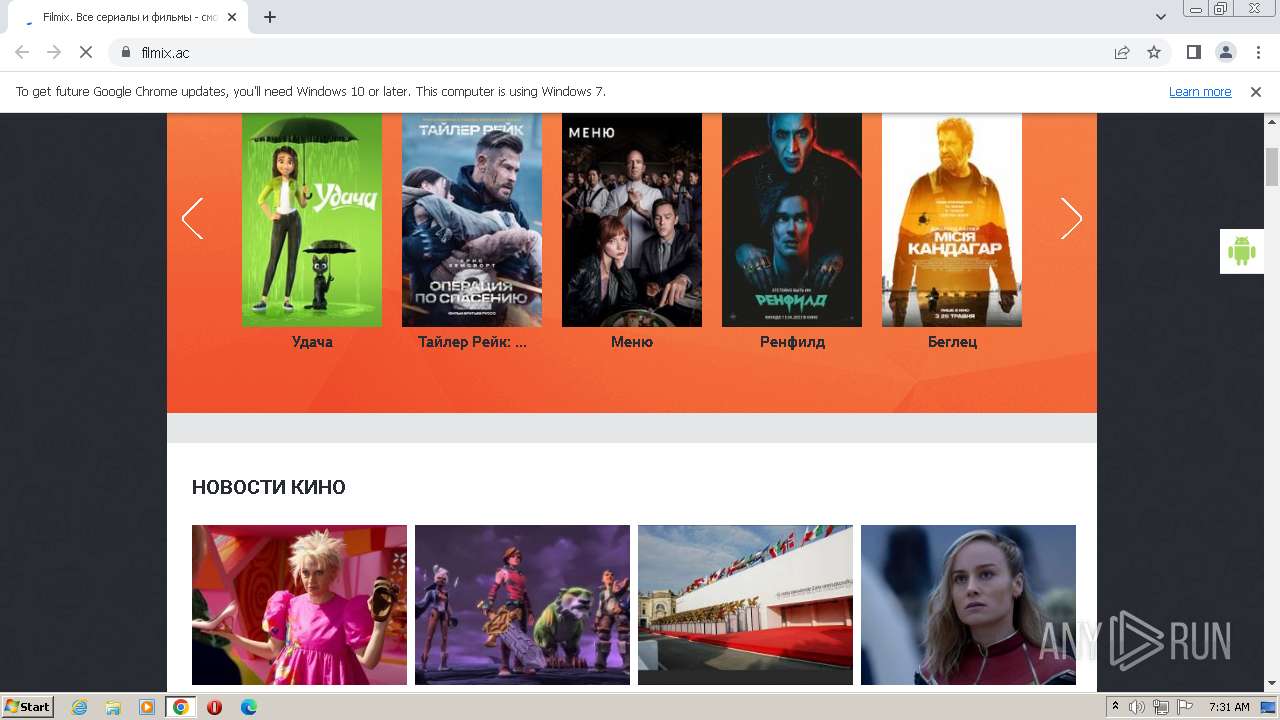Screen dimensions: 1280x720
Task: Stop loading the page
Action: [x=86, y=52]
